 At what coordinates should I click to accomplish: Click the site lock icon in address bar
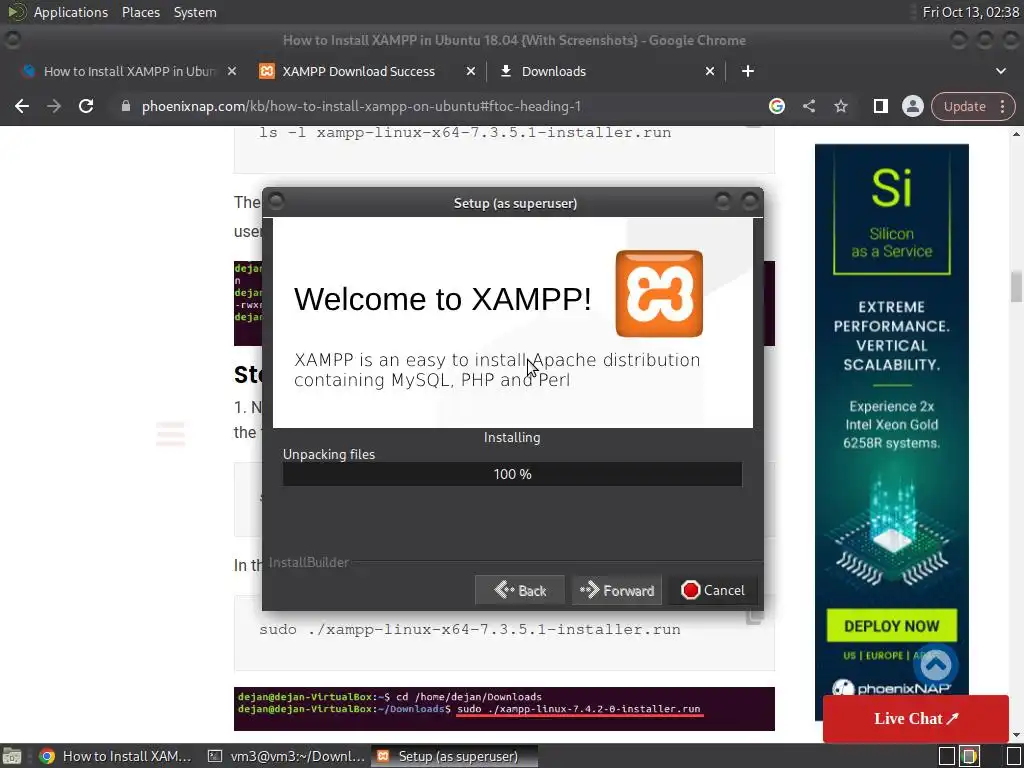pyautogui.click(x=126, y=106)
